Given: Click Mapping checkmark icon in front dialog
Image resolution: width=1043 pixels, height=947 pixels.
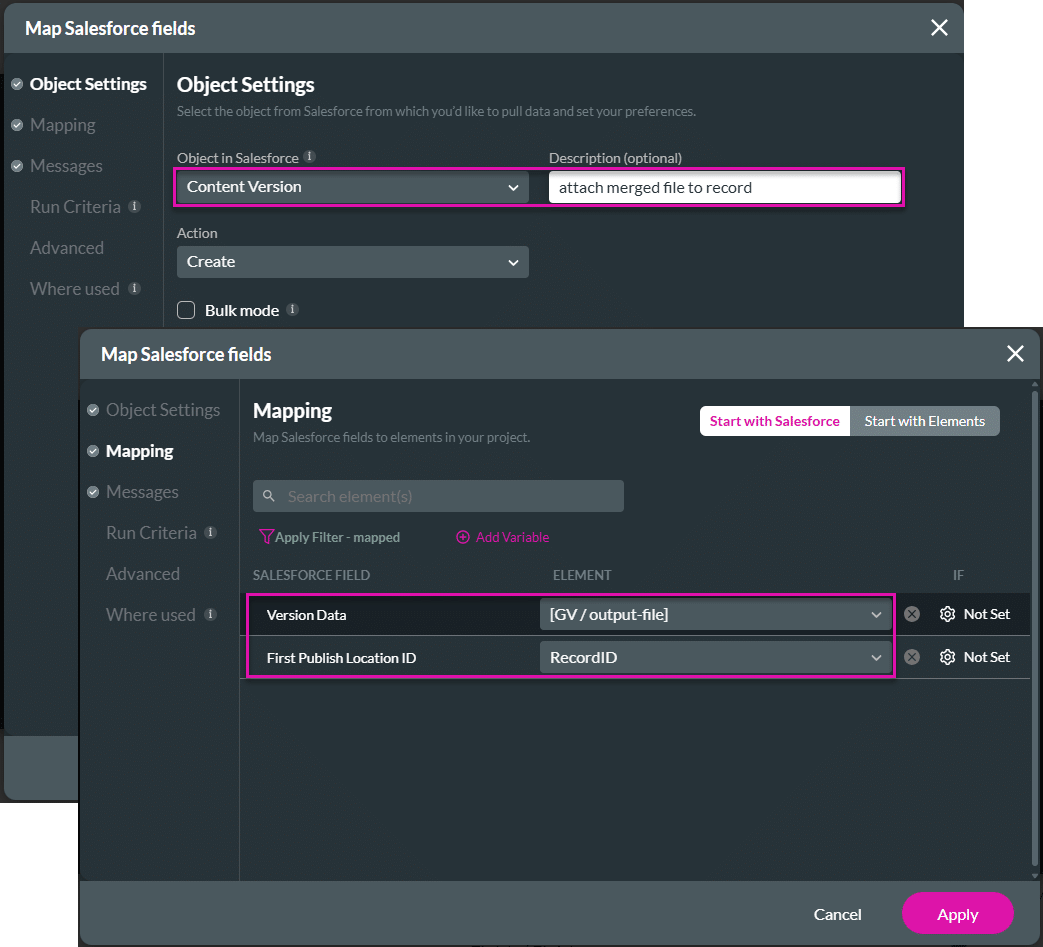Looking at the screenshot, I should click(93, 451).
